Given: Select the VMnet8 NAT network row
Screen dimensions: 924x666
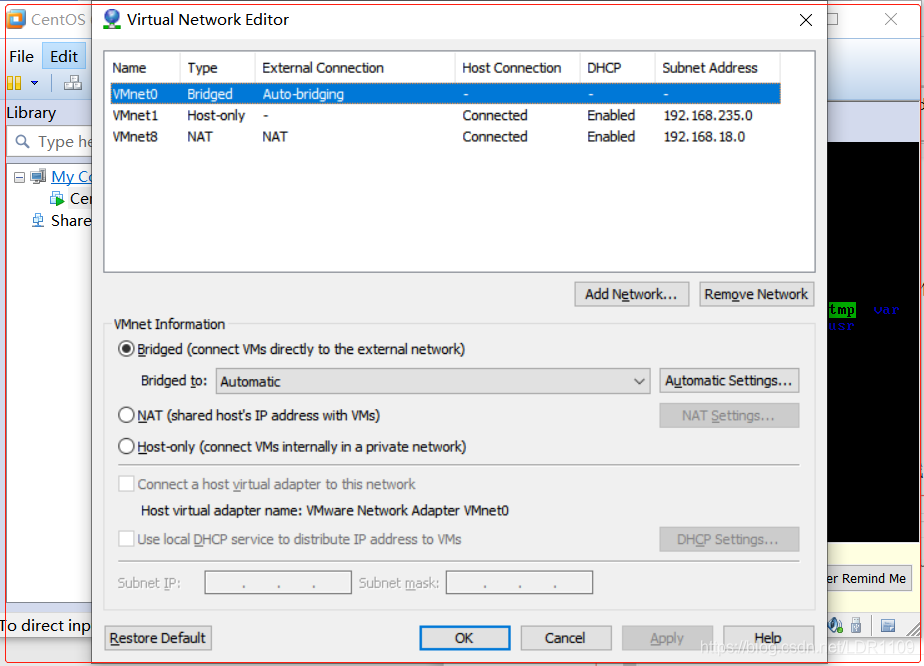Looking at the screenshot, I should click(446, 137).
